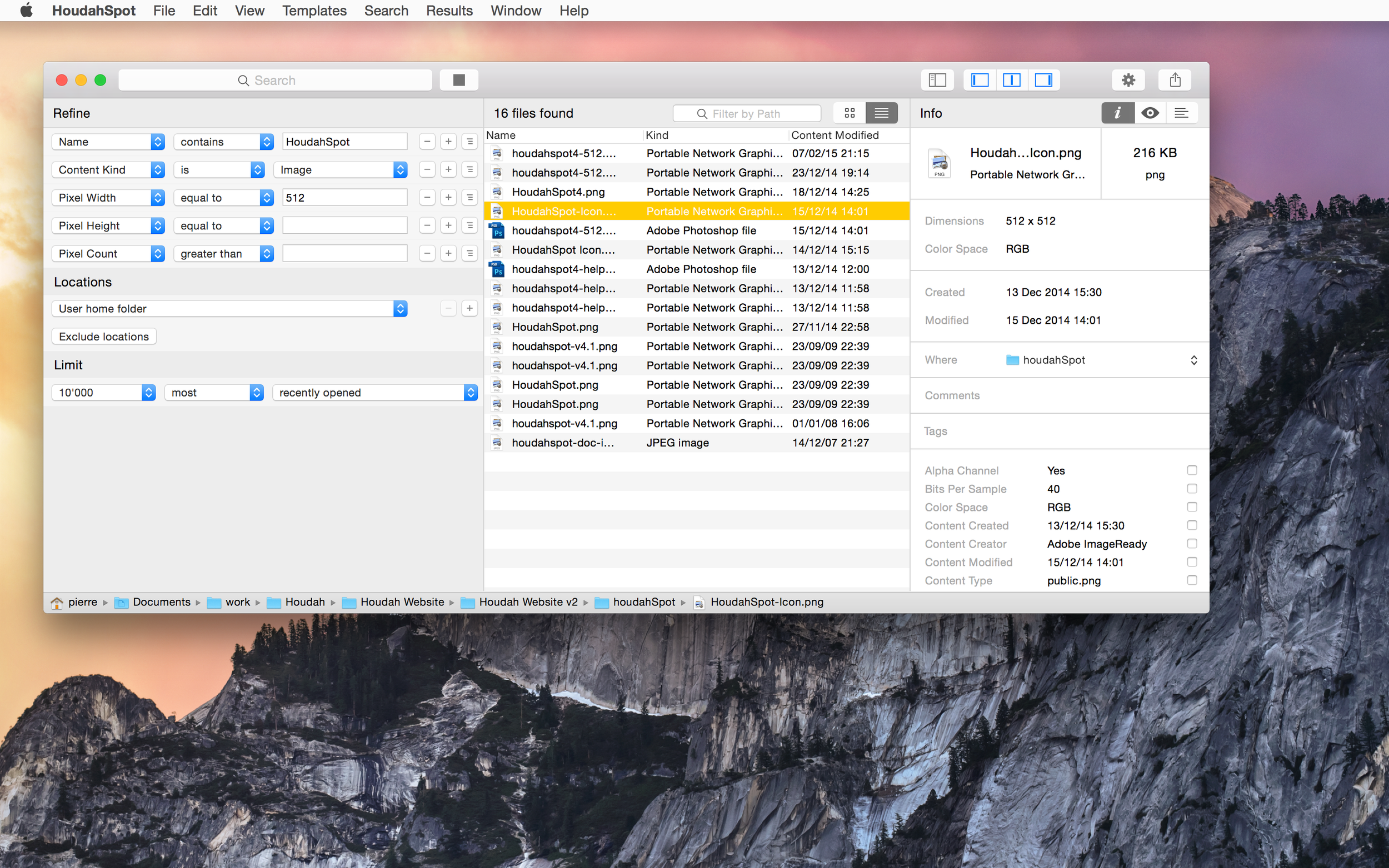Check the Content Modified checkbox

tap(1191, 562)
